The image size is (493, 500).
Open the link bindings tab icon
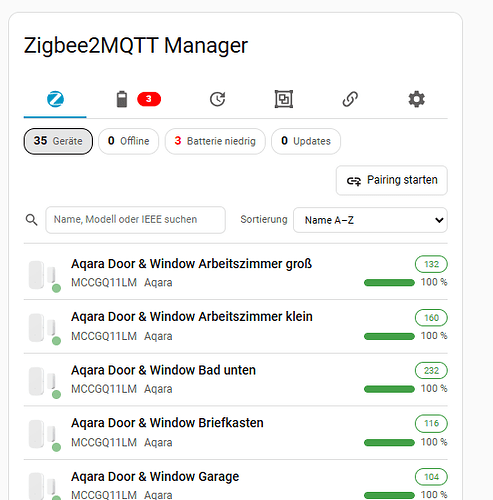click(x=350, y=99)
